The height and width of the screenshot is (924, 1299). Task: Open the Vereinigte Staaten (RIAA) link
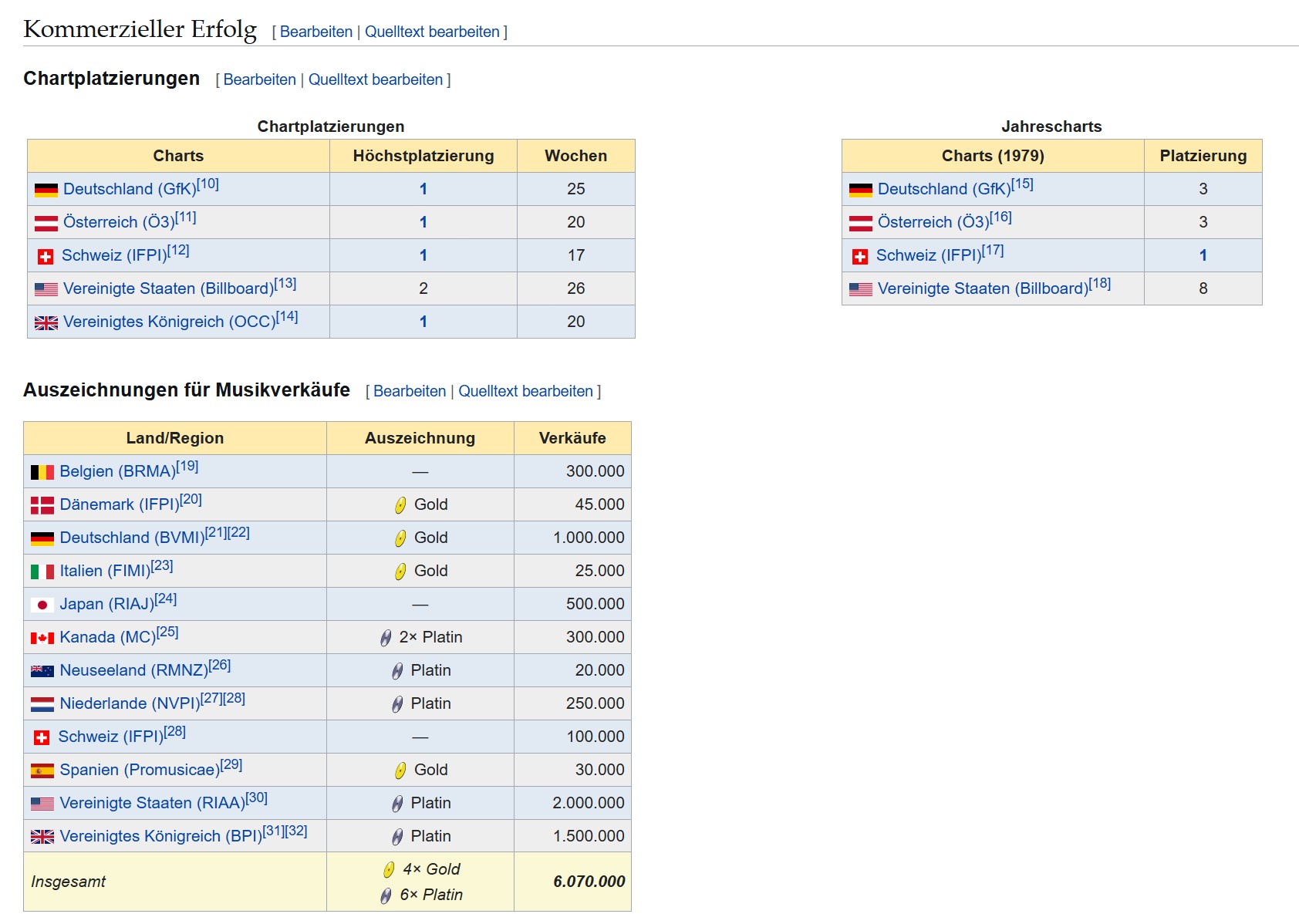coord(153,803)
